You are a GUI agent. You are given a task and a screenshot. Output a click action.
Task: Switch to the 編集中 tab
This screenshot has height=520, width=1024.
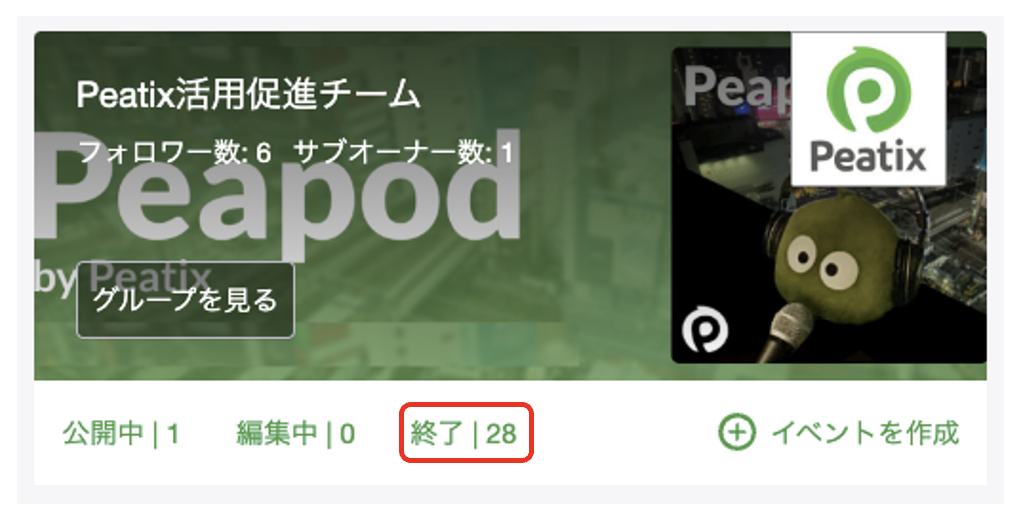pyautogui.click(x=296, y=433)
